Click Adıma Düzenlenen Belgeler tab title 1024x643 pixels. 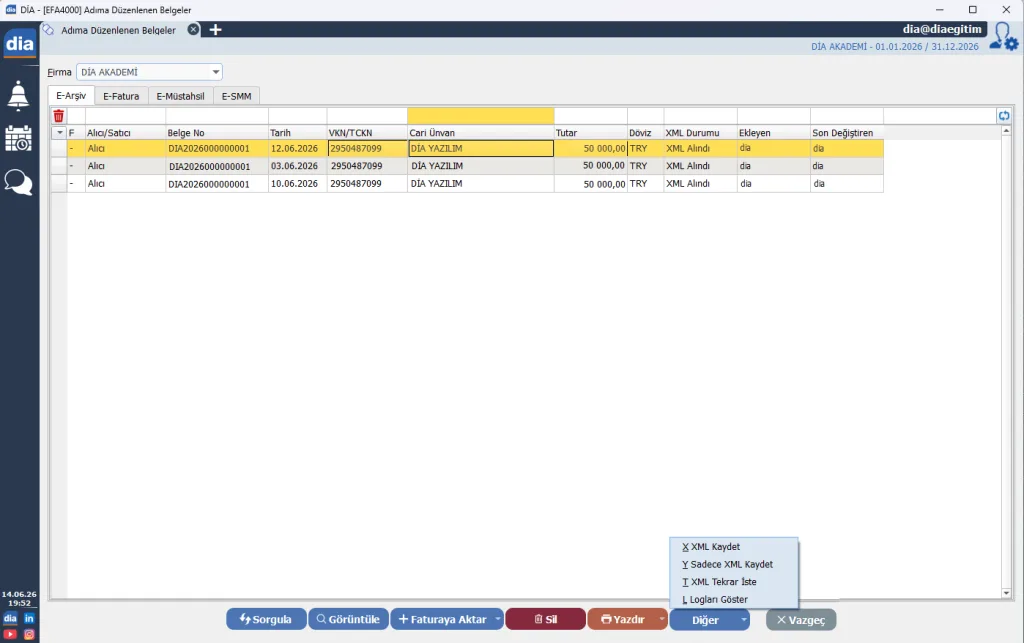(118, 30)
